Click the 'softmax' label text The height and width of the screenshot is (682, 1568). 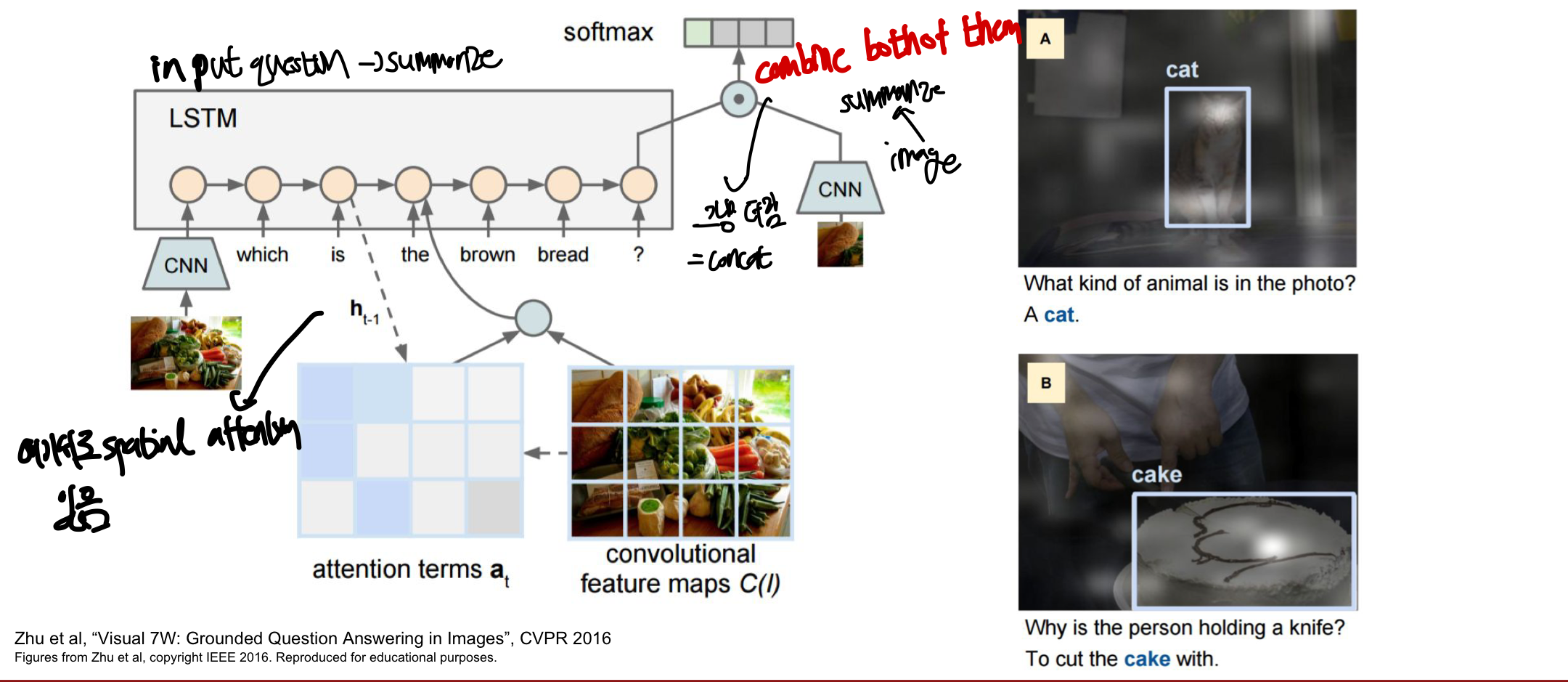click(608, 32)
